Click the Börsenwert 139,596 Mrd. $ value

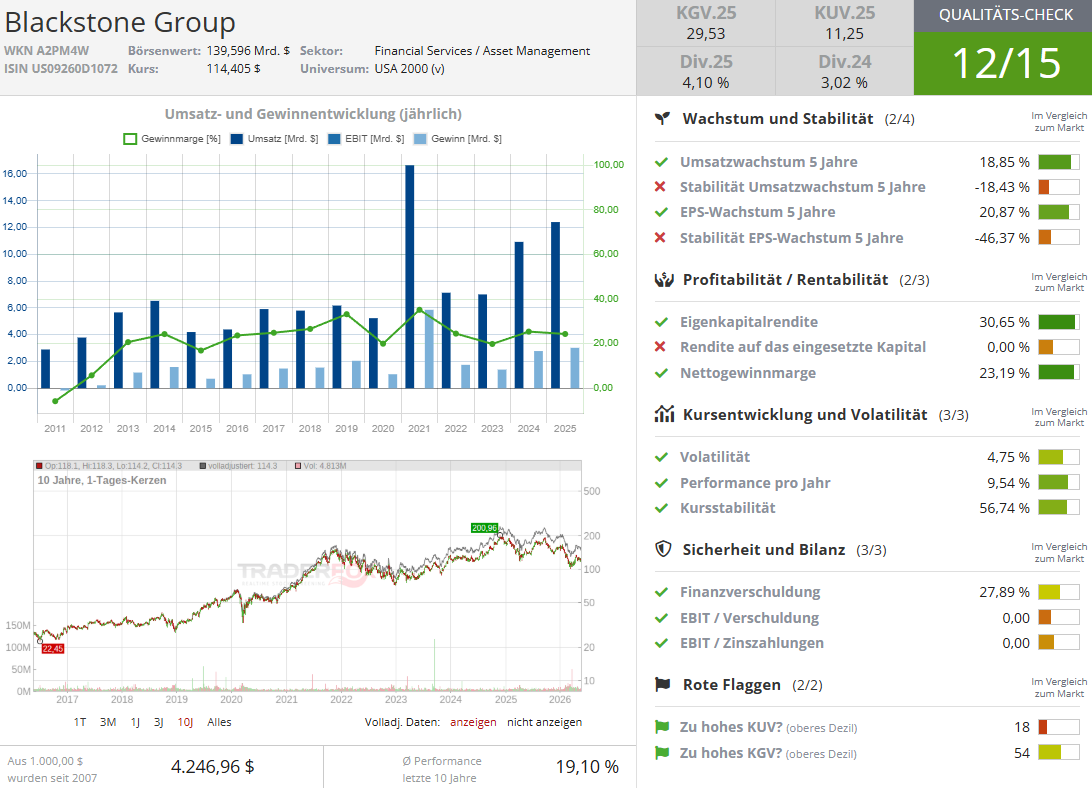pyautogui.click(x=248, y=51)
